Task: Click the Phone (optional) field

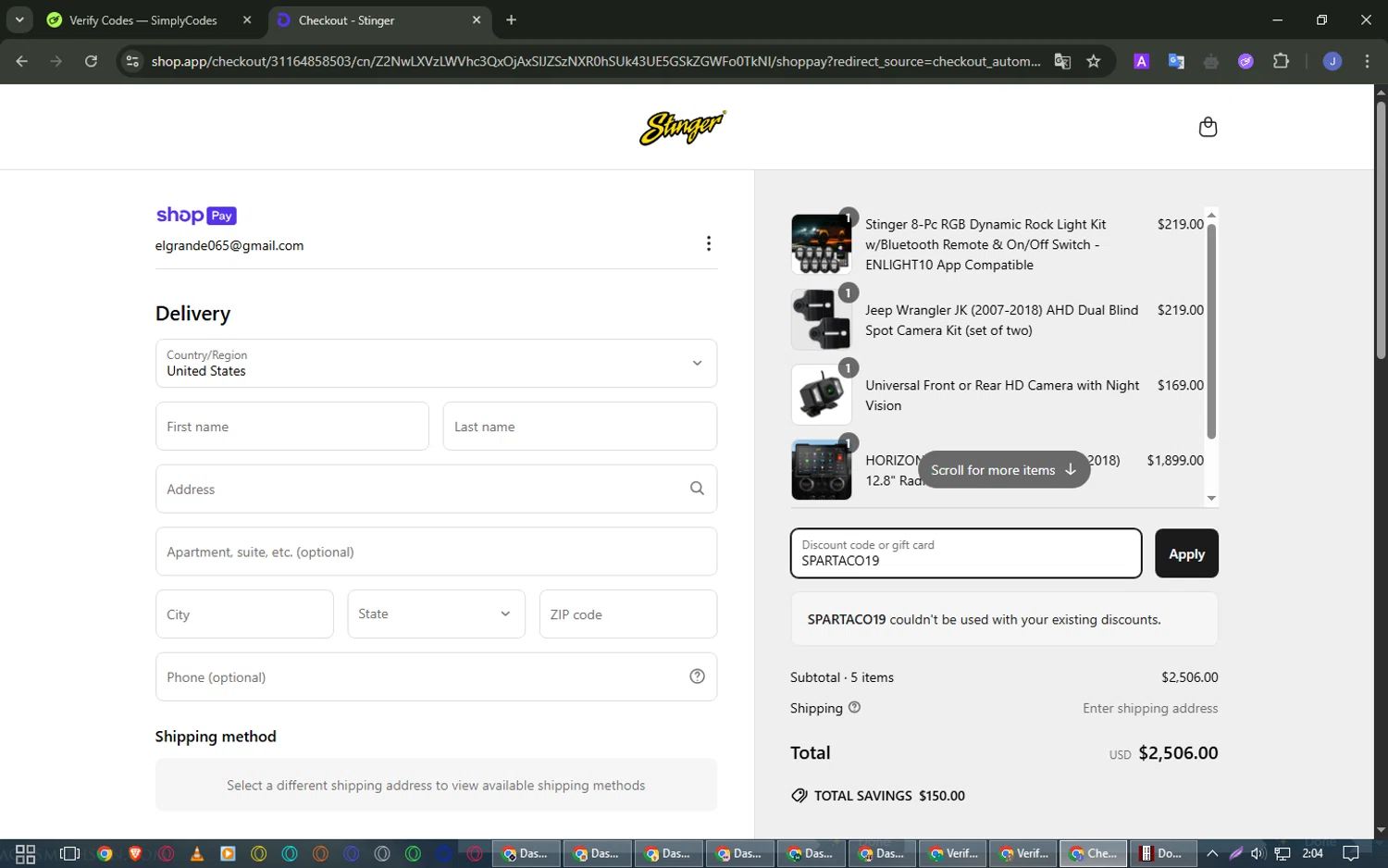Action: click(x=436, y=676)
